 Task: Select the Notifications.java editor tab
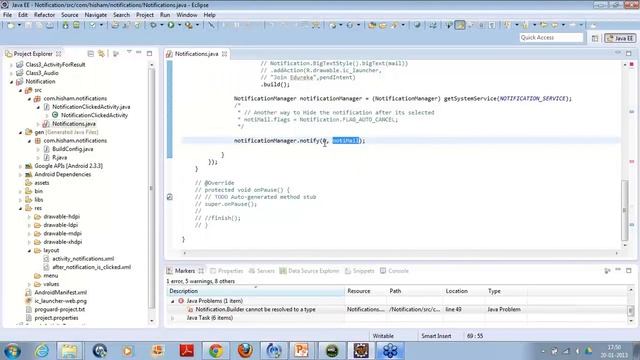point(196,54)
